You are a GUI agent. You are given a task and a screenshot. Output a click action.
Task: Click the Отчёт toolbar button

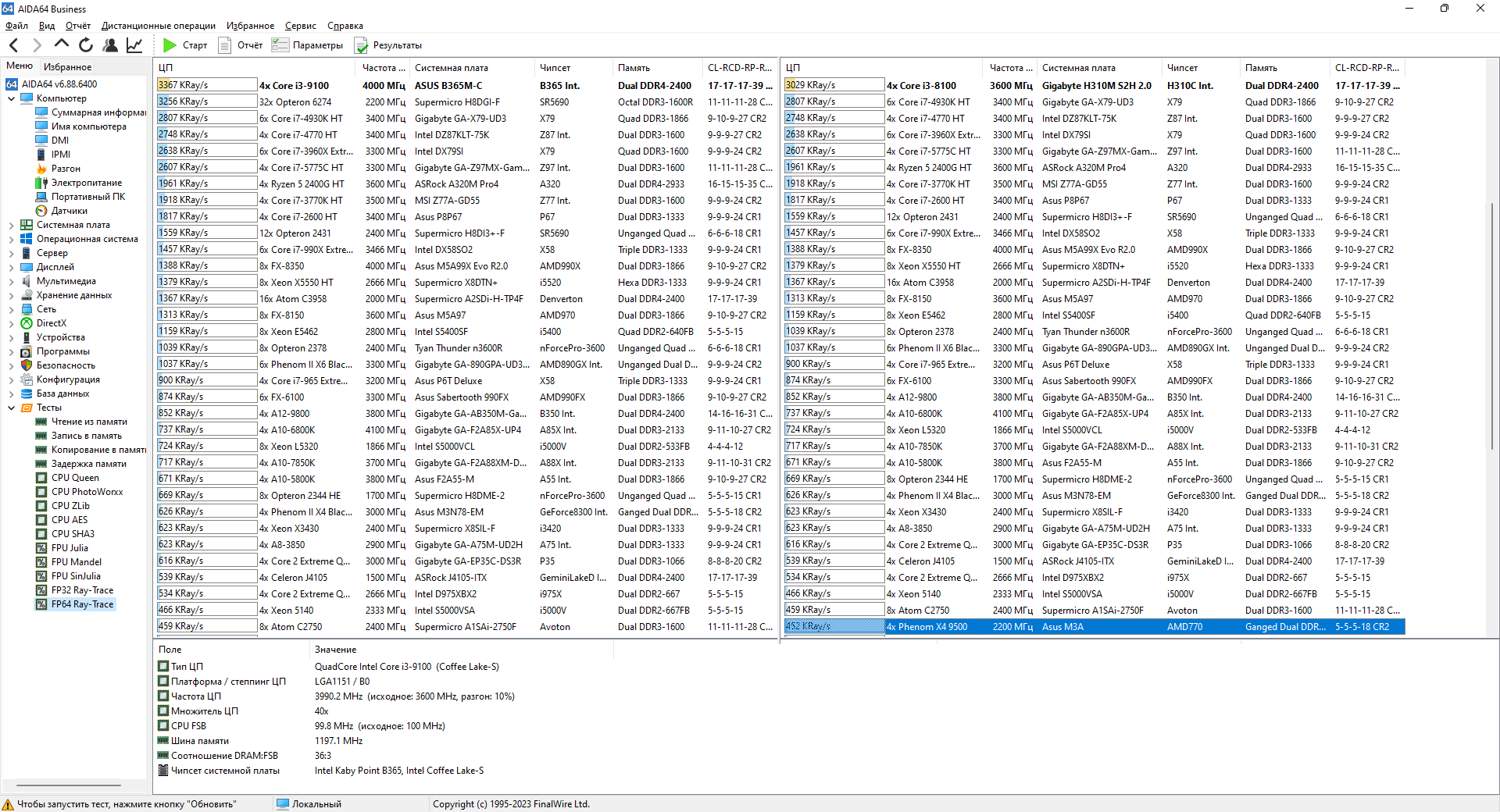240,45
